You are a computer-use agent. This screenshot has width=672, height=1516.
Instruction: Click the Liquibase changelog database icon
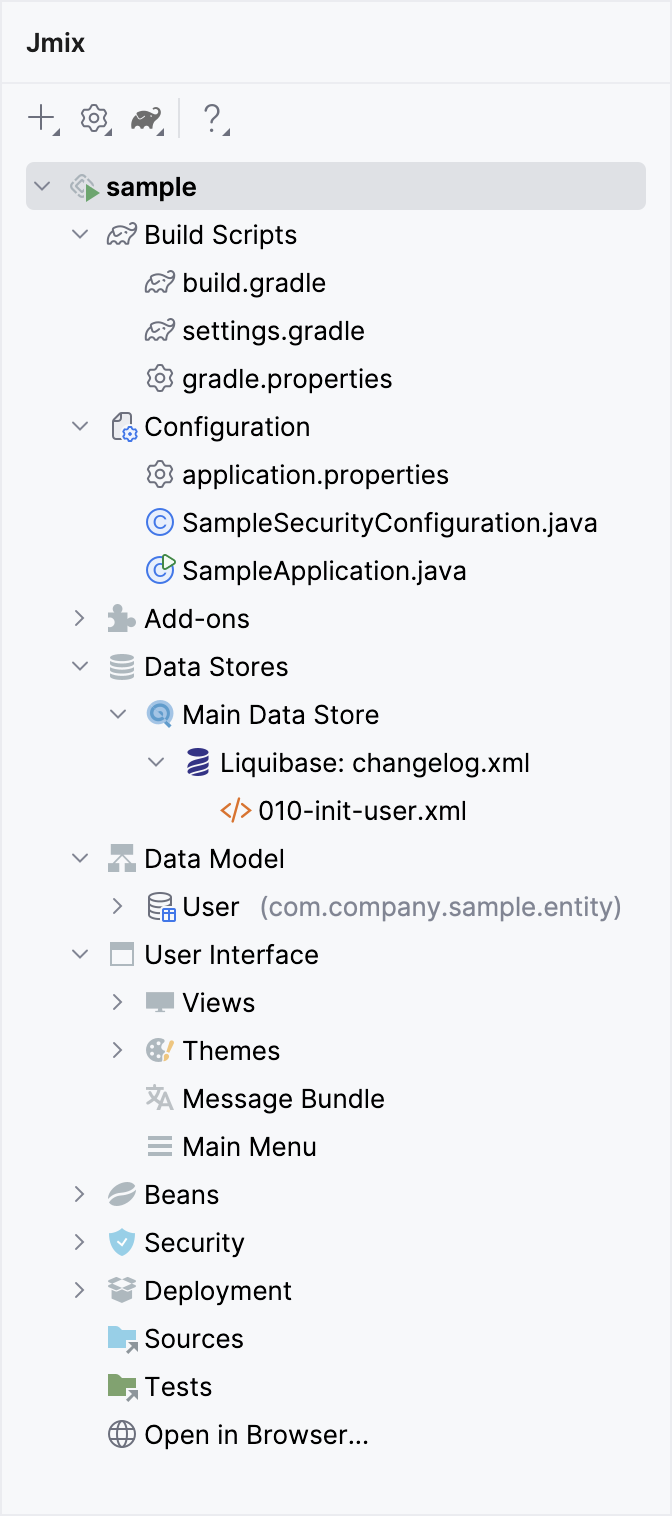pyautogui.click(x=198, y=763)
